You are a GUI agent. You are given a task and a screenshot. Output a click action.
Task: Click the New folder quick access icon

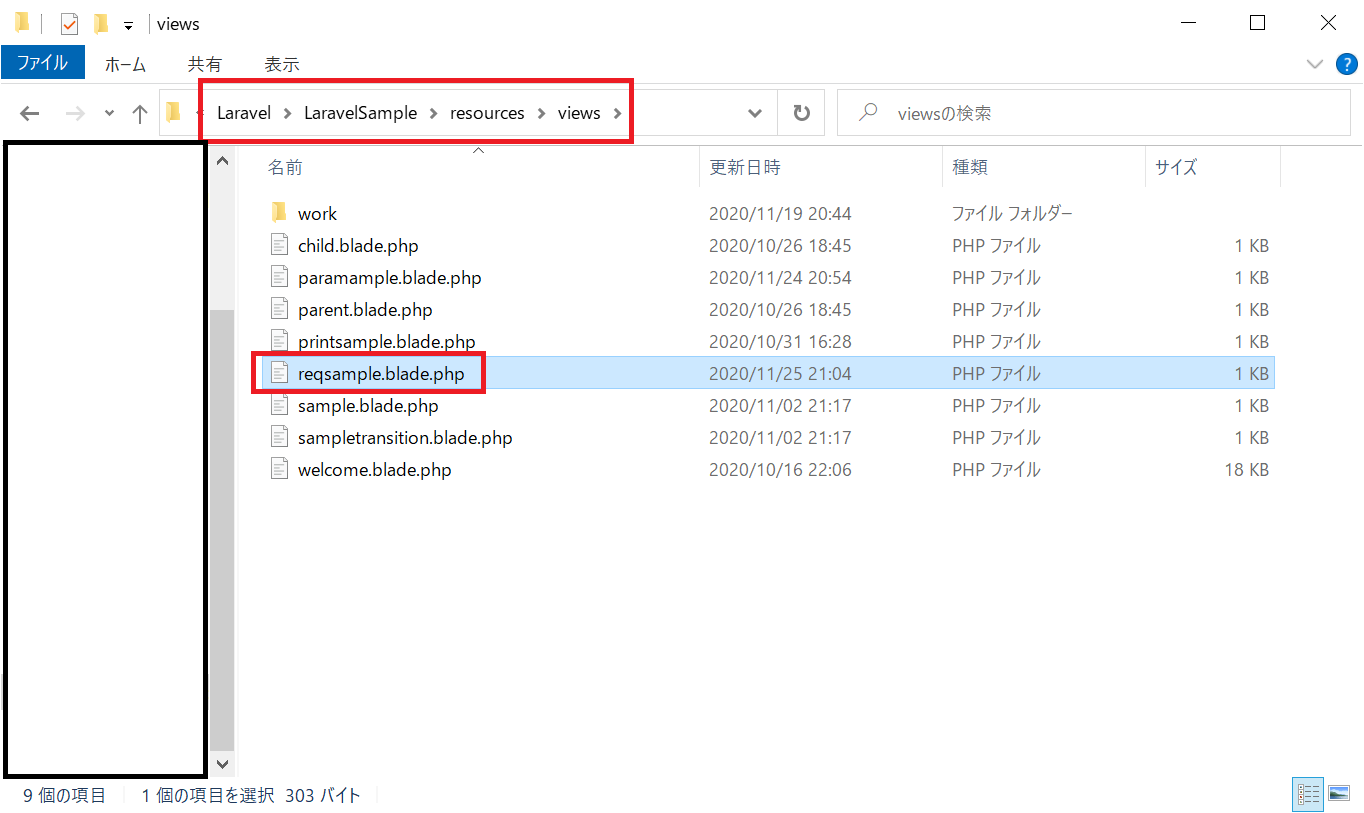100,24
